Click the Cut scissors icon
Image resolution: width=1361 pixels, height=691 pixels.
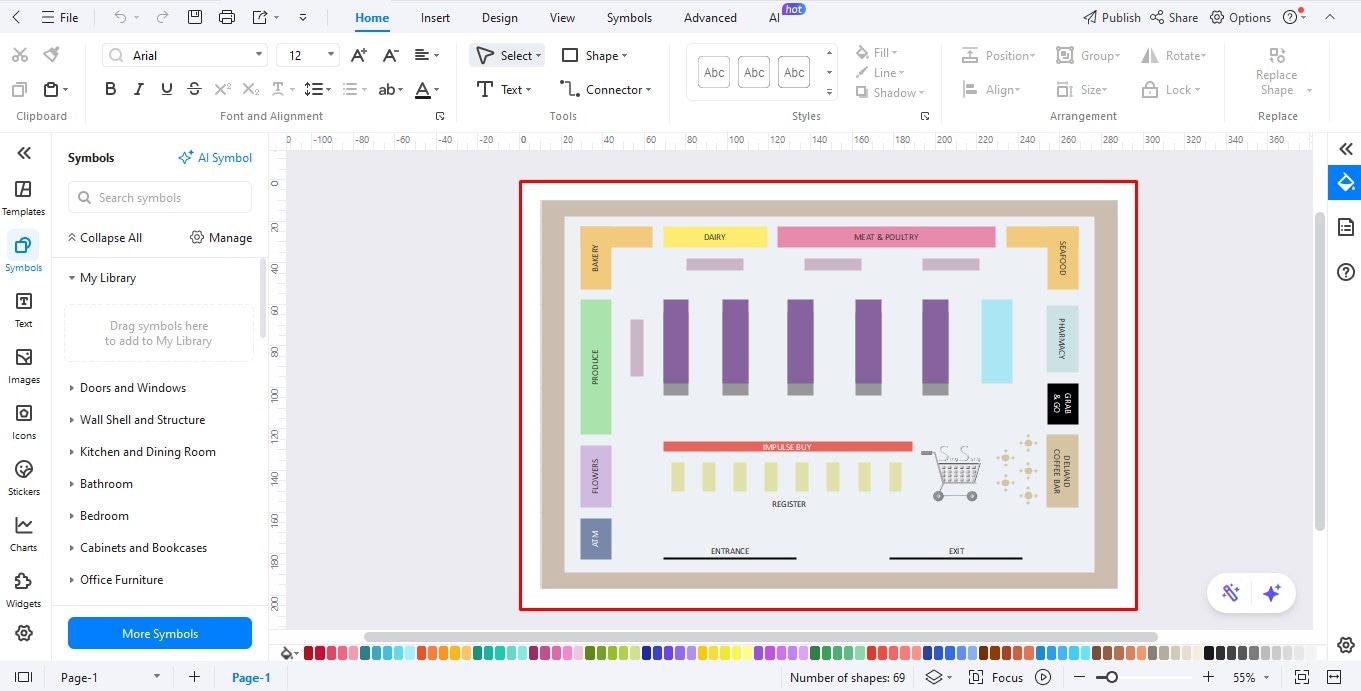click(x=19, y=55)
